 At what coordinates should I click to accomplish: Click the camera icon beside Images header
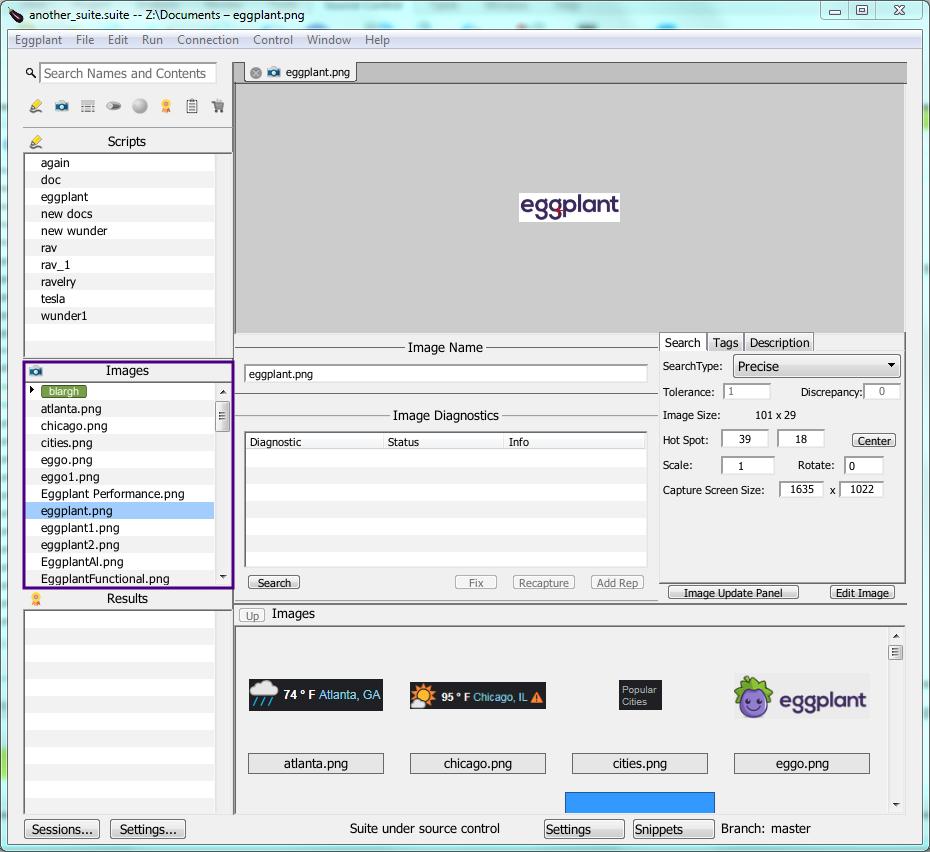(x=36, y=371)
